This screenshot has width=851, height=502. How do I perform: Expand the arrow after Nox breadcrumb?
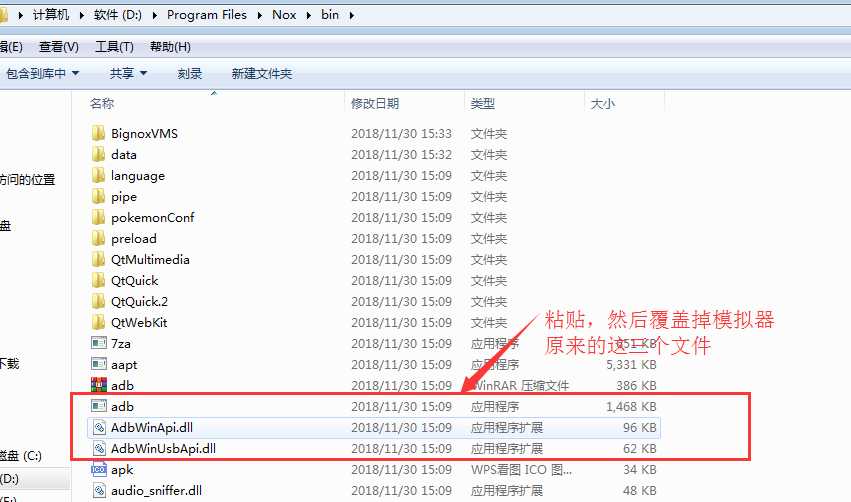tap(309, 15)
